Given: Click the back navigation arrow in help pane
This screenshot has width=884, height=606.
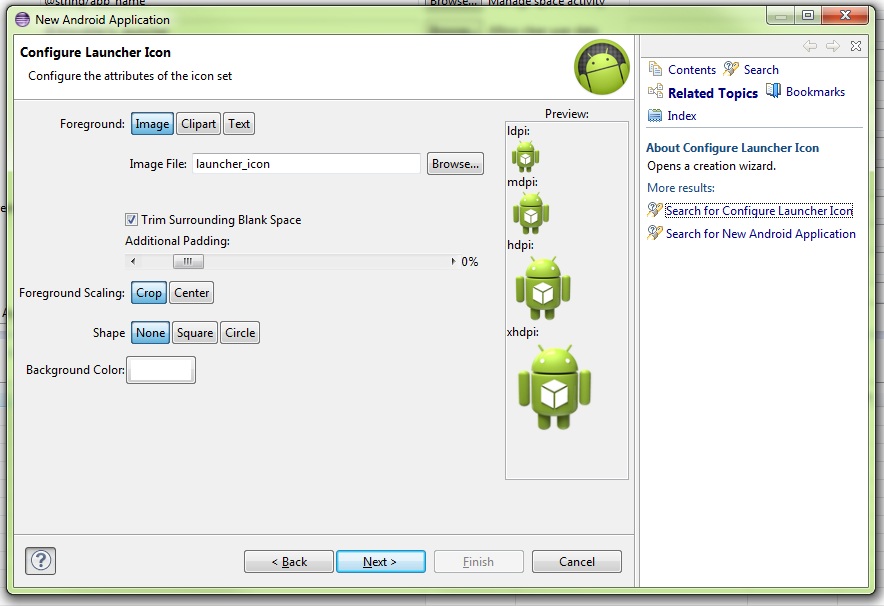Looking at the screenshot, I should click(x=810, y=45).
